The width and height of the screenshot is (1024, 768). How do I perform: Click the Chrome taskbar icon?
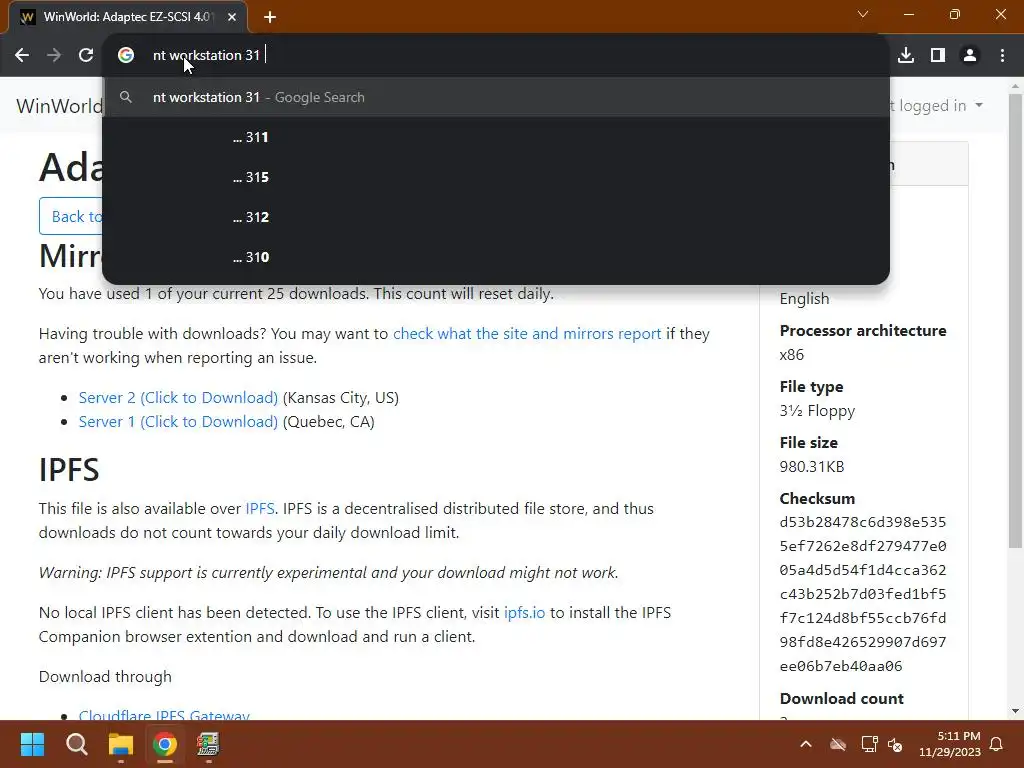point(165,744)
